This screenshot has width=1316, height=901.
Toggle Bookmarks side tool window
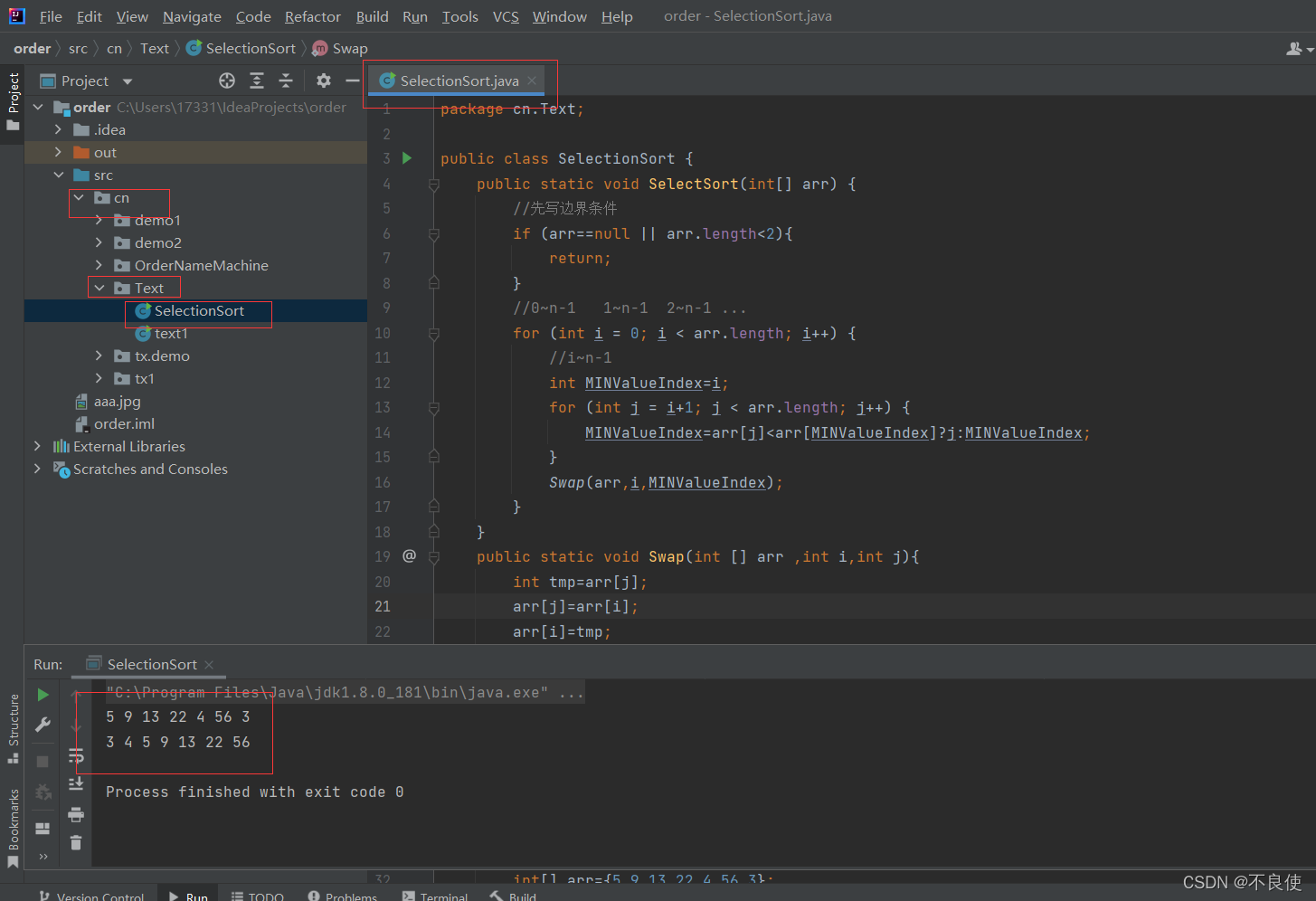(x=13, y=828)
